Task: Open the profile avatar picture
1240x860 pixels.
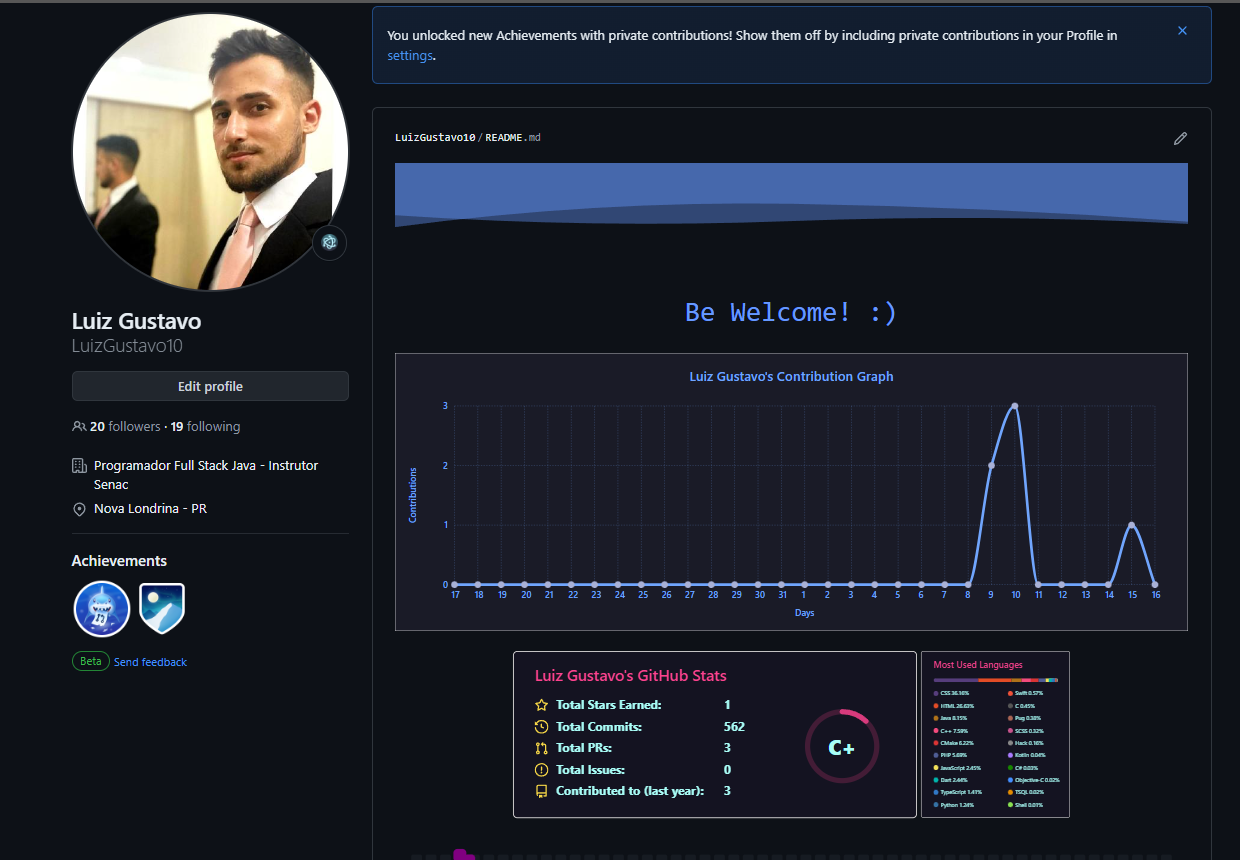Action: pos(210,152)
